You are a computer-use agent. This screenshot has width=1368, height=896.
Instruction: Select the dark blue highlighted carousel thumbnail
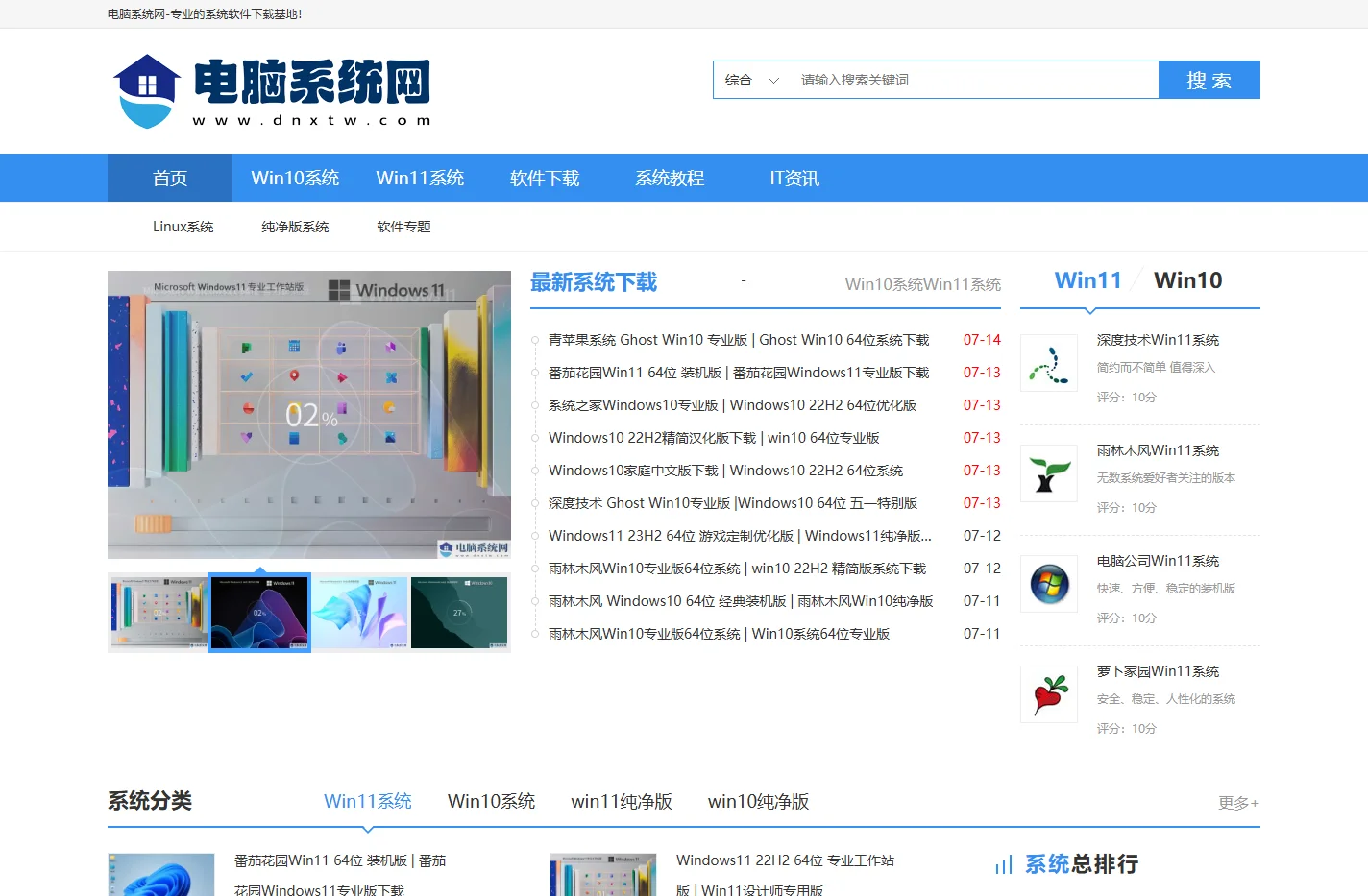[x=259, y=613]
